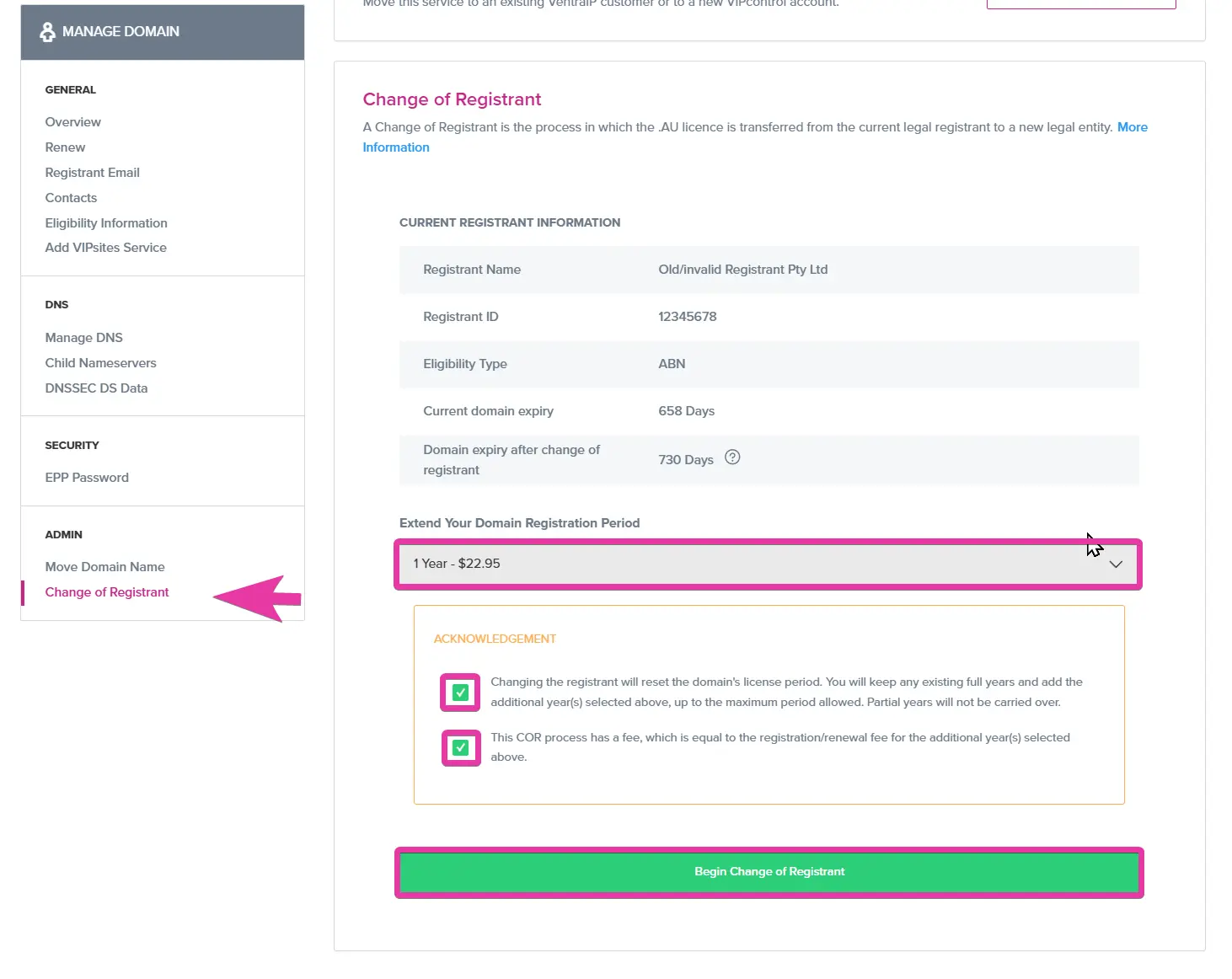
Task: Select Overview in the General menu
Action: click(x=73, y=122)
